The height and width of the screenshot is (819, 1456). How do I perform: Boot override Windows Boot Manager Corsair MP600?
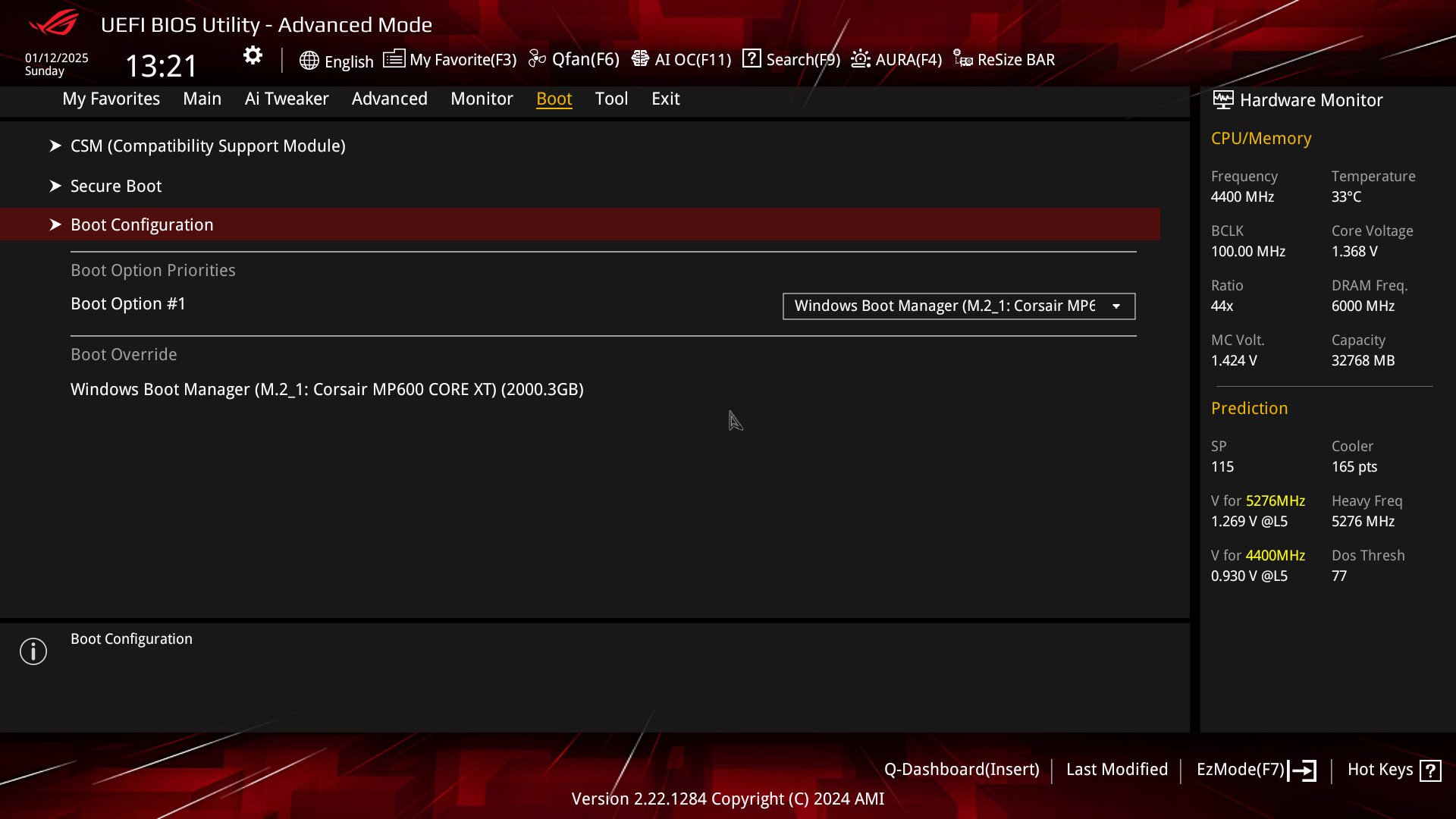tap(327, 389)
